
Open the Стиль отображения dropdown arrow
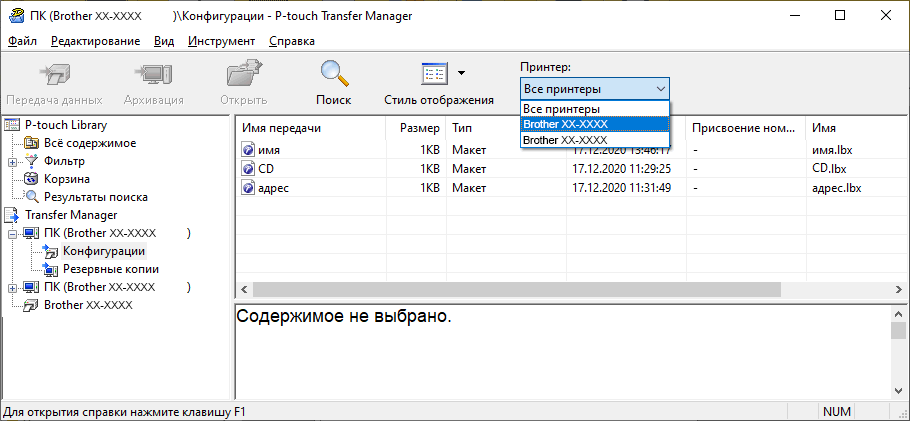pos(461,73)
